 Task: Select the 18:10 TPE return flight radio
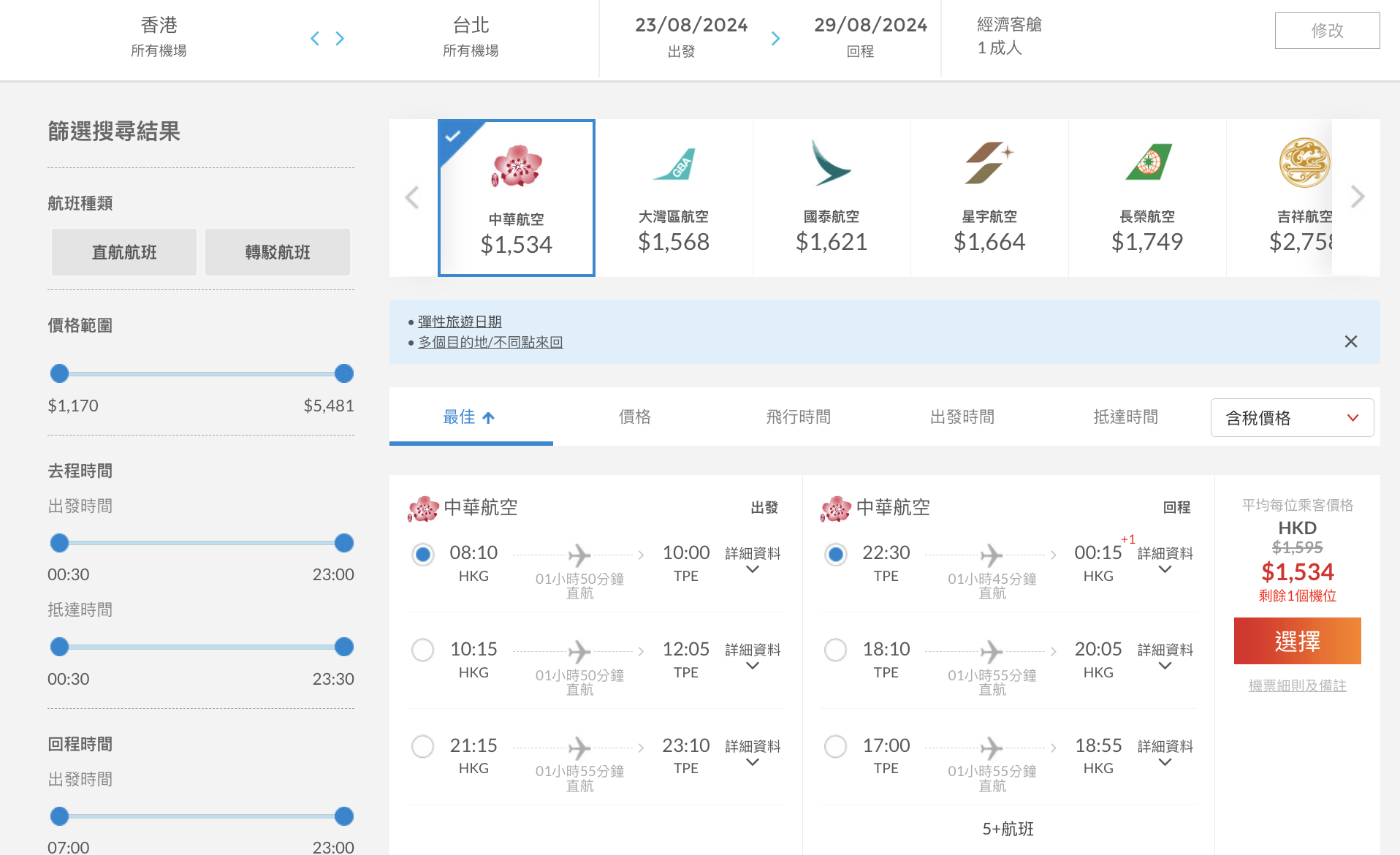pyautogui.click(x=835, y=650)
